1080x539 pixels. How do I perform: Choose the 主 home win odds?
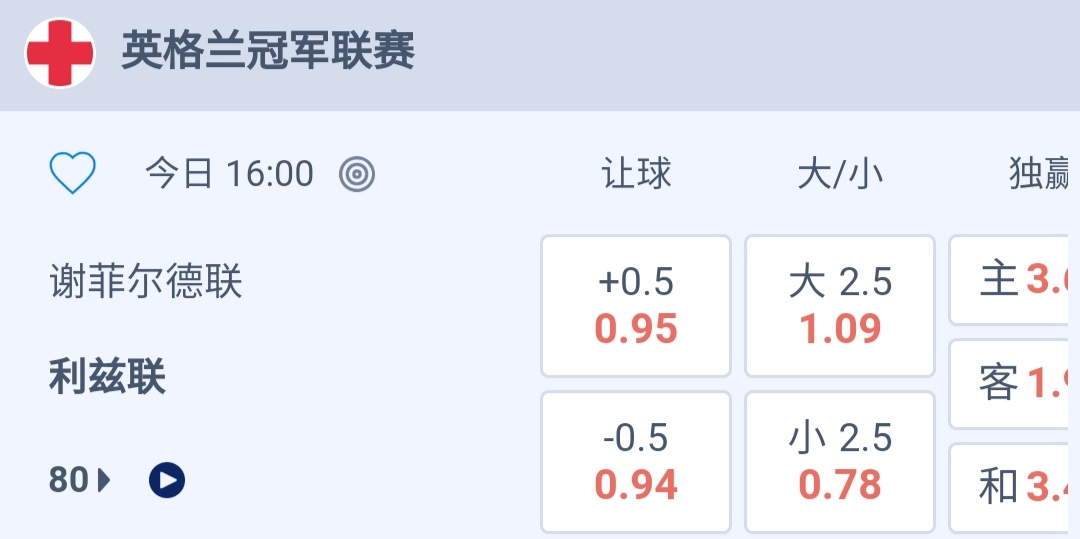coord(1015,280)
